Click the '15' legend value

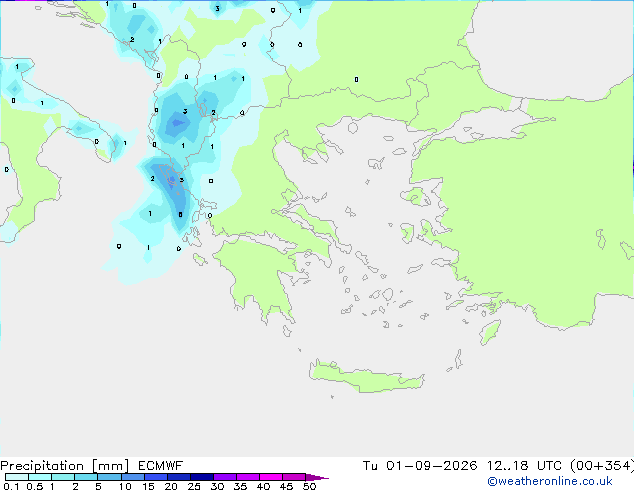[x=148, y=486]
